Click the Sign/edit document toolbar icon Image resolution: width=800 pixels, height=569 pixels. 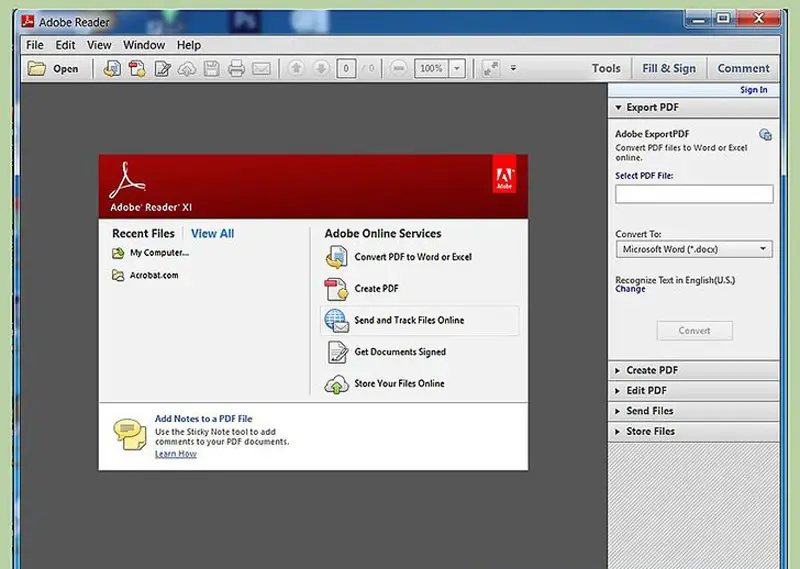click(162, 68)
